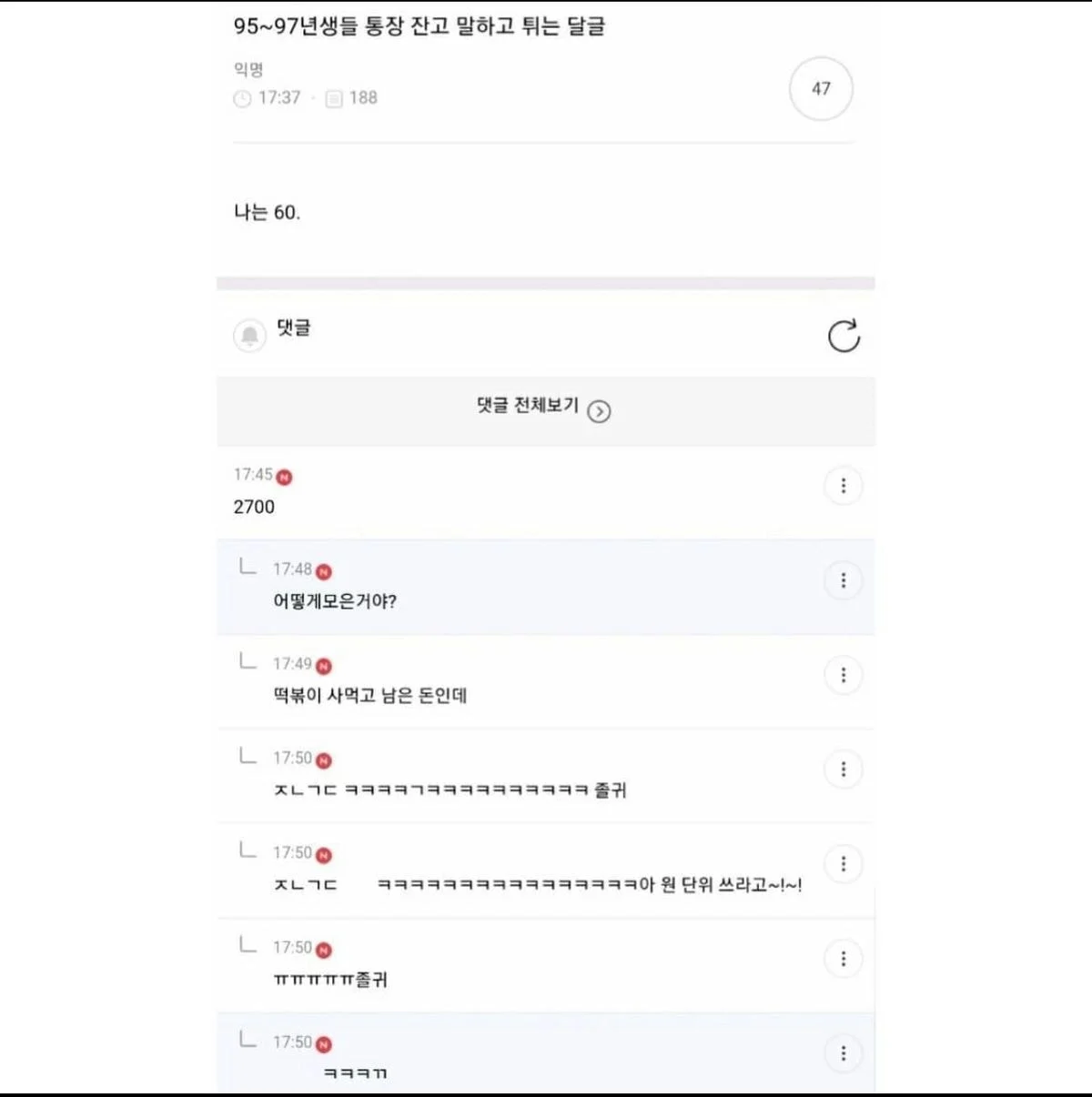
Task: Click the N badge on 17:48 reply
Action: [x=324, y=572]
